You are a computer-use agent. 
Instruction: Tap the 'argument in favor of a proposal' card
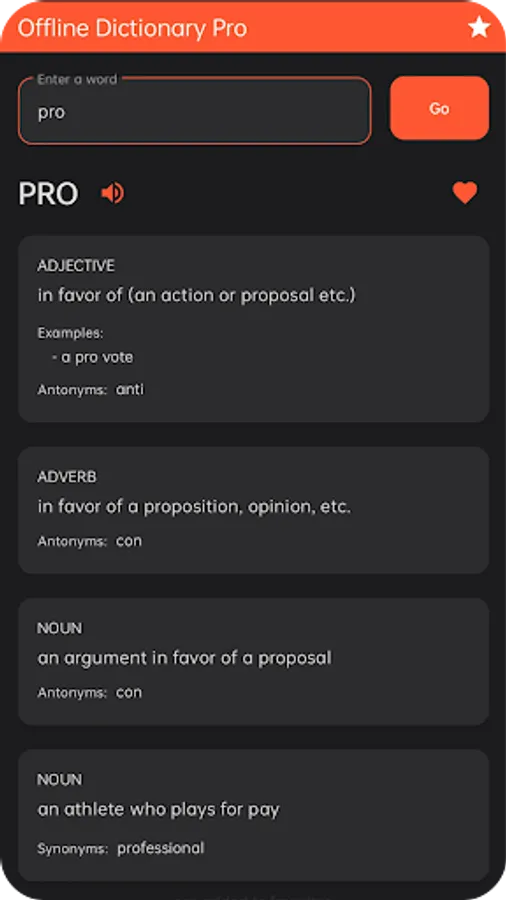point(254,662)
